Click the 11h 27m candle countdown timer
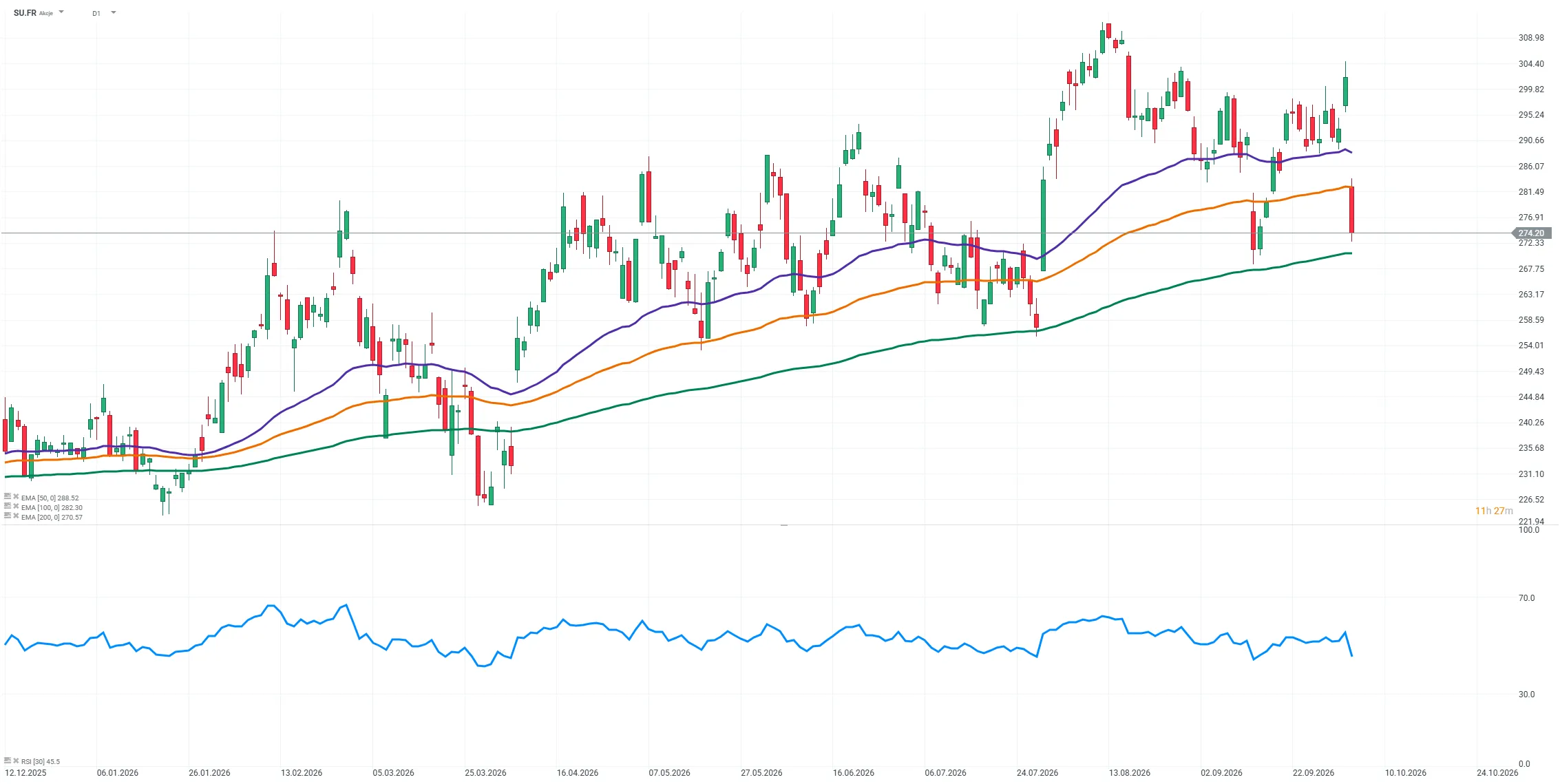 coord(1494,511)
